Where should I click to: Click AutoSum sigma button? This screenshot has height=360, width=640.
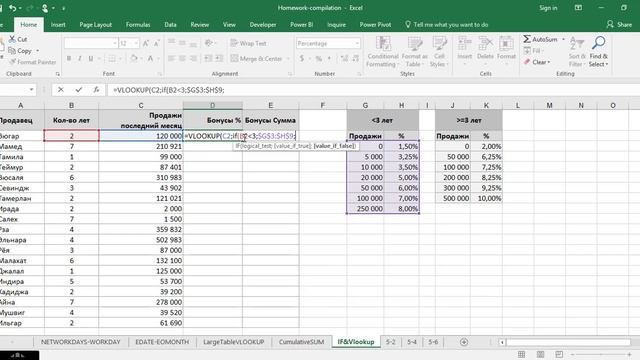point(540,39)
